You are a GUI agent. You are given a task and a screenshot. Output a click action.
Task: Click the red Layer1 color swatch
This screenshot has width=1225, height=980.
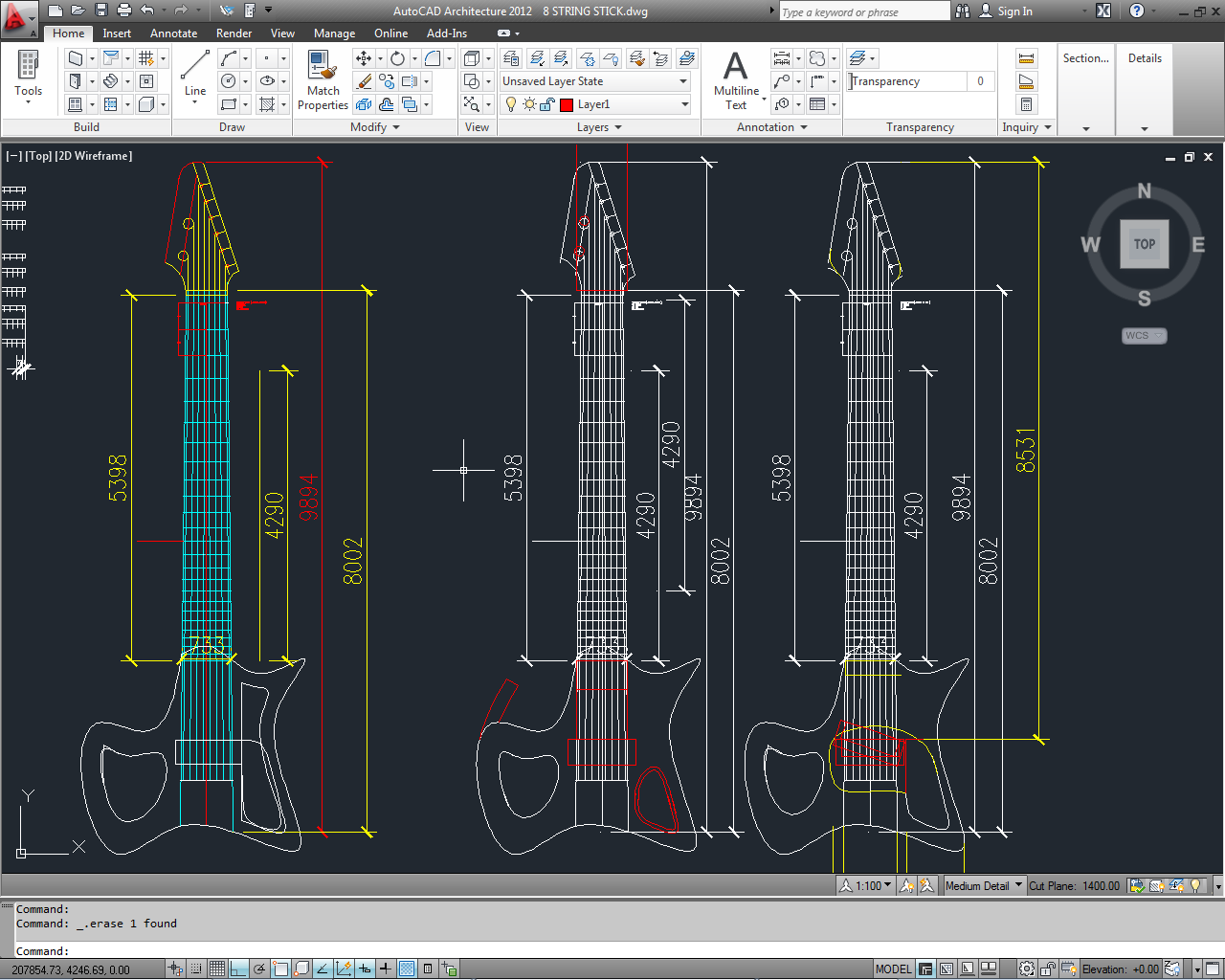(x=567, y=104)
